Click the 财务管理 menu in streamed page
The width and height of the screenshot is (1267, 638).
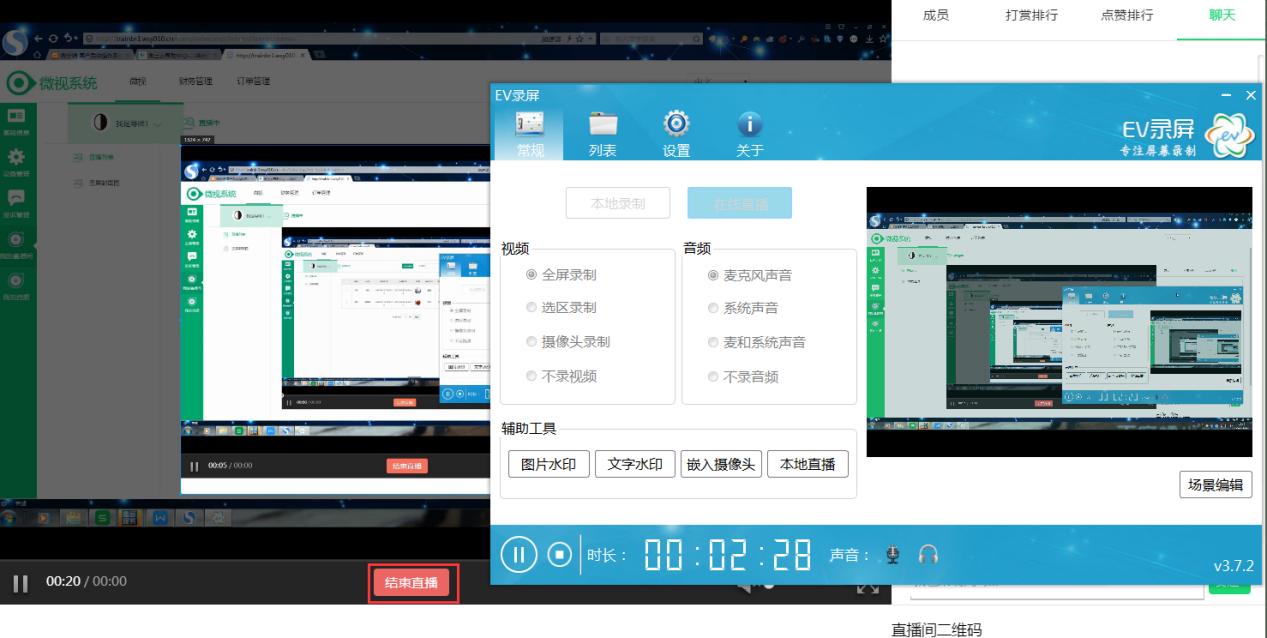point(195,81)
